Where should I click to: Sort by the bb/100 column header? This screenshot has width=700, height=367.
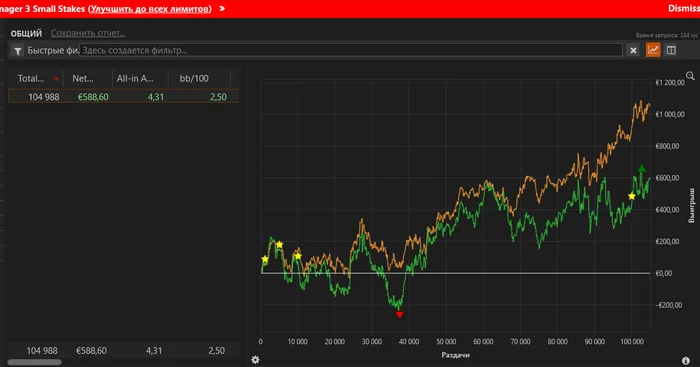click(194, 79)
